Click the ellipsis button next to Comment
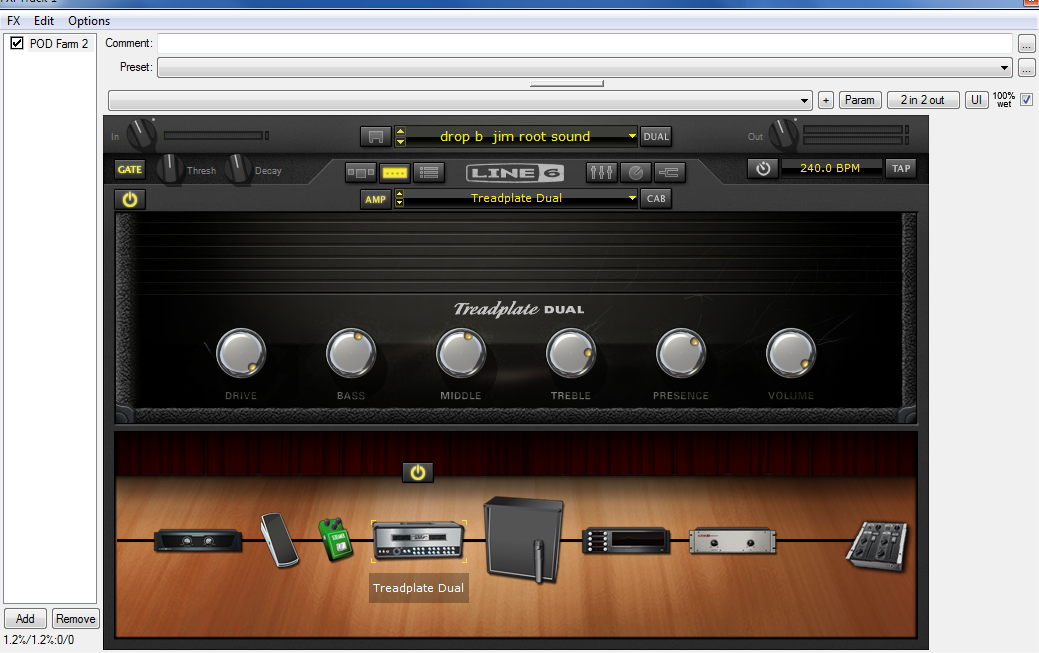Screen dimensions: 1039x653 pos(1026,44)
